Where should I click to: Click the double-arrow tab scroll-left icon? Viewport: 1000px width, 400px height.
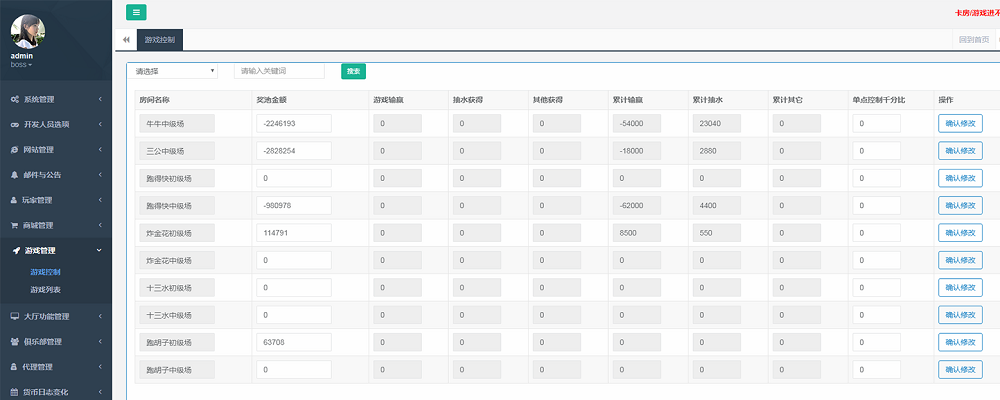(x=126, y=40)
